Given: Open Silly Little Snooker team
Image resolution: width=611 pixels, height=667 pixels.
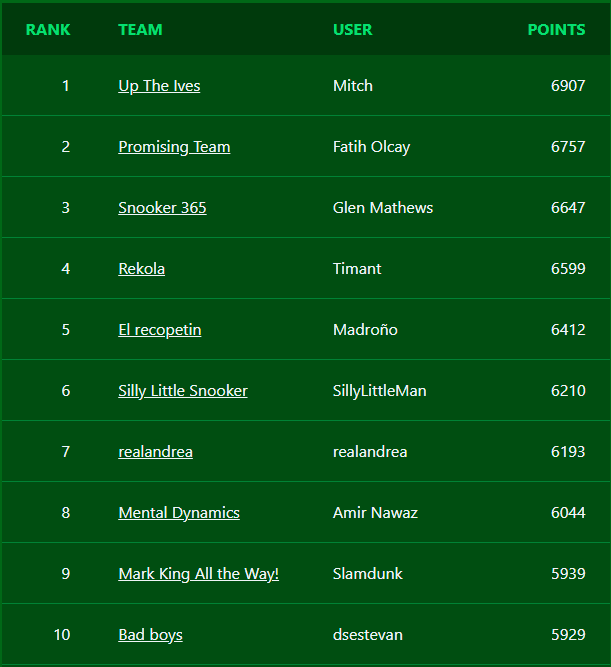Looking at the screenshot, I should pos(183,391).
